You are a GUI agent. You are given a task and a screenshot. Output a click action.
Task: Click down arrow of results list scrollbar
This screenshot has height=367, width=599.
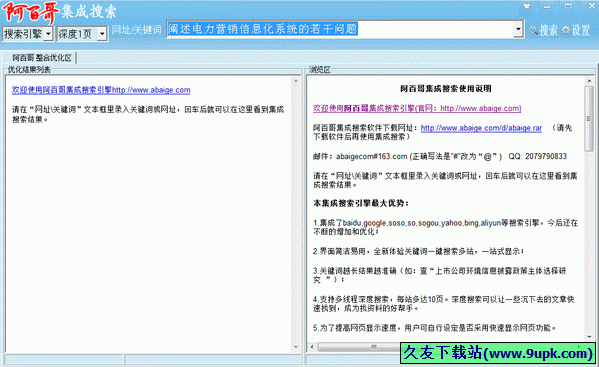[x=296, y=347]
